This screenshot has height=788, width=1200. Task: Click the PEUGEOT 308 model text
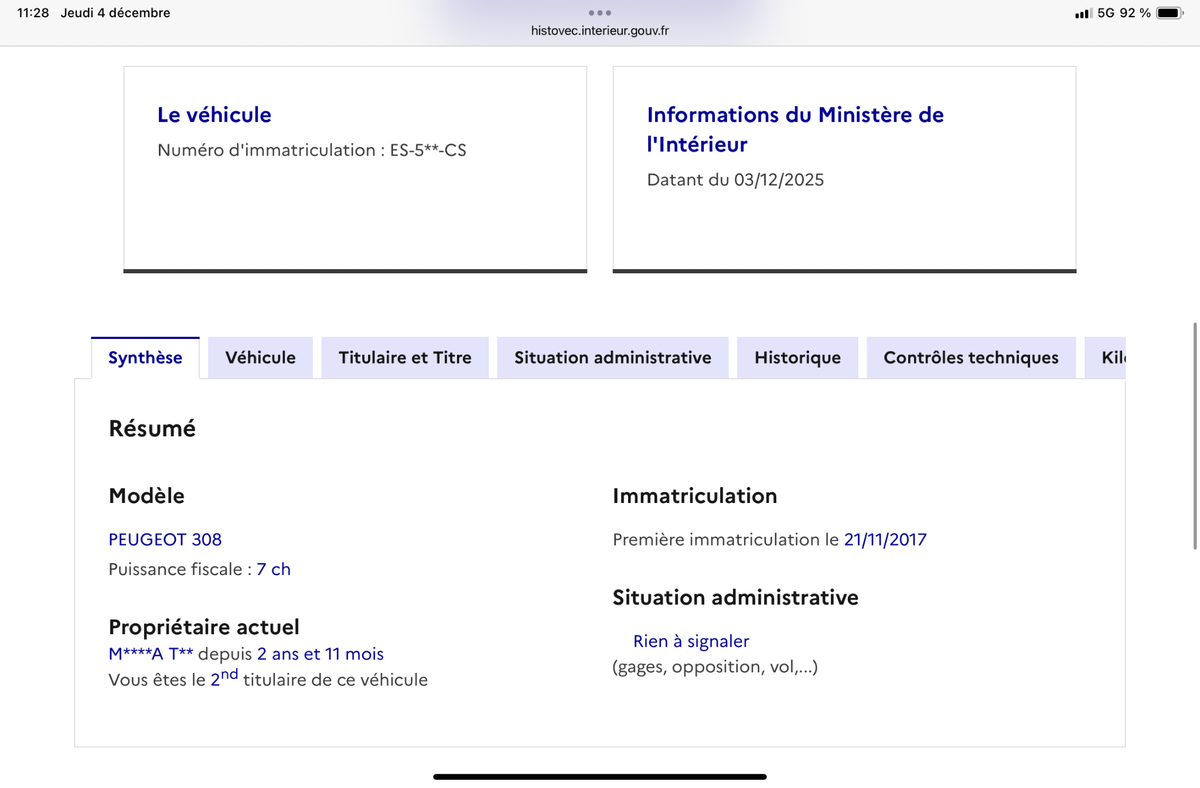pyautogui.click(x=165, y=539)
